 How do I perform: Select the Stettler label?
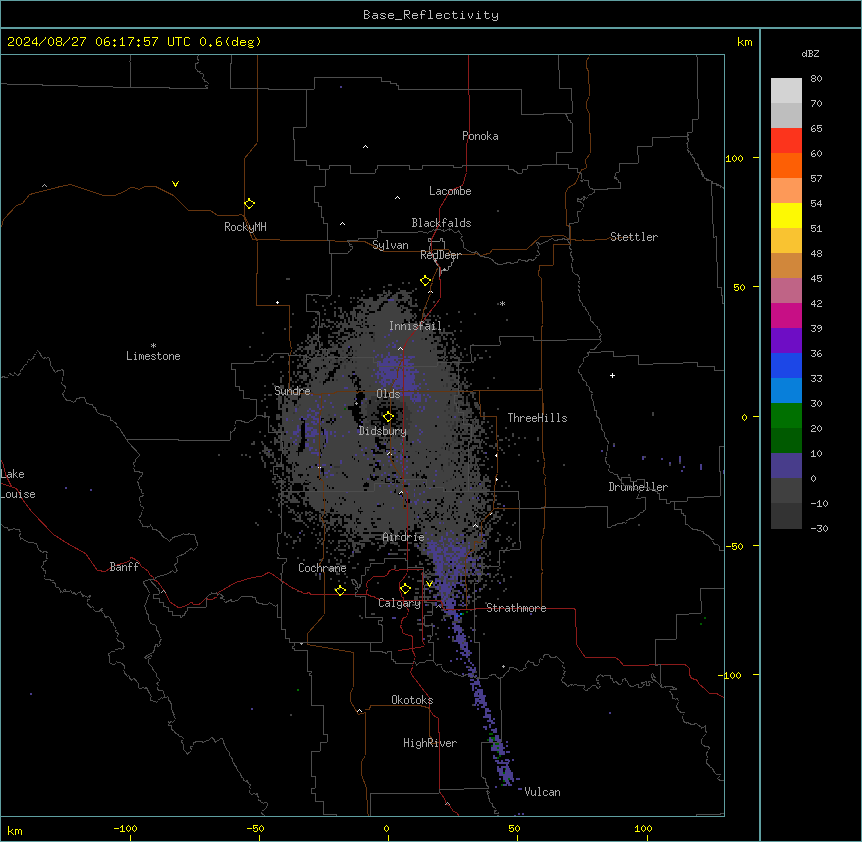[x=634, y=237]
